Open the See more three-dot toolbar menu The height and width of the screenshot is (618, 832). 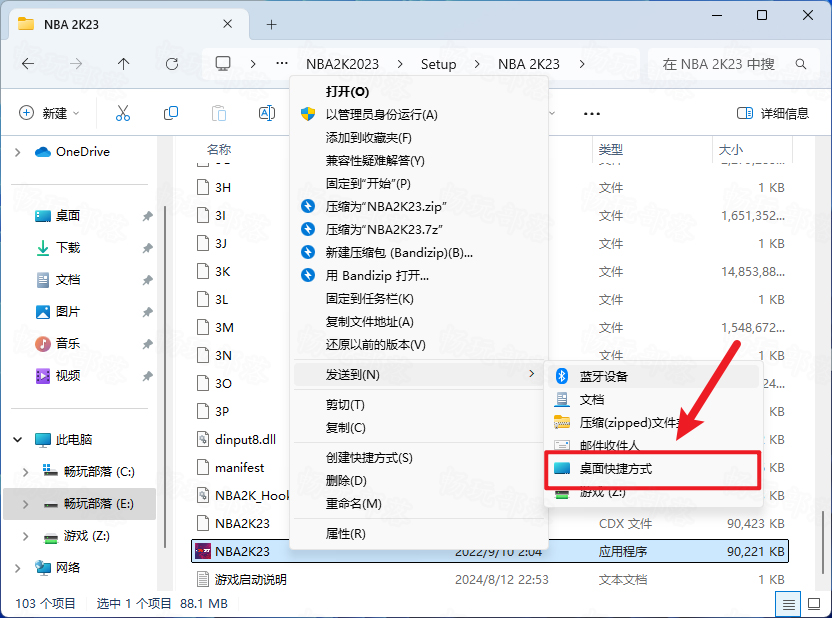(592, 114)
